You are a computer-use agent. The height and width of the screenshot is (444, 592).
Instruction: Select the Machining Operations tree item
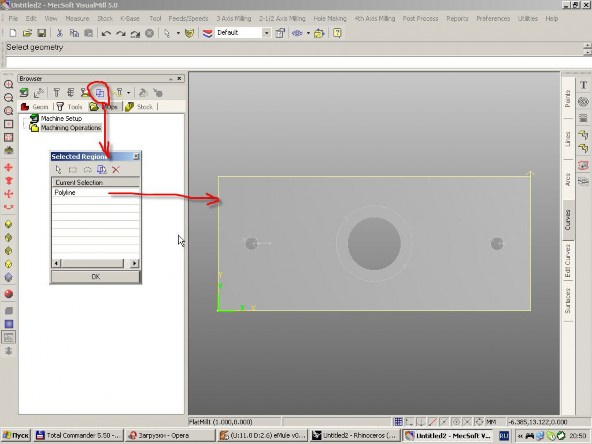(71, 128)
